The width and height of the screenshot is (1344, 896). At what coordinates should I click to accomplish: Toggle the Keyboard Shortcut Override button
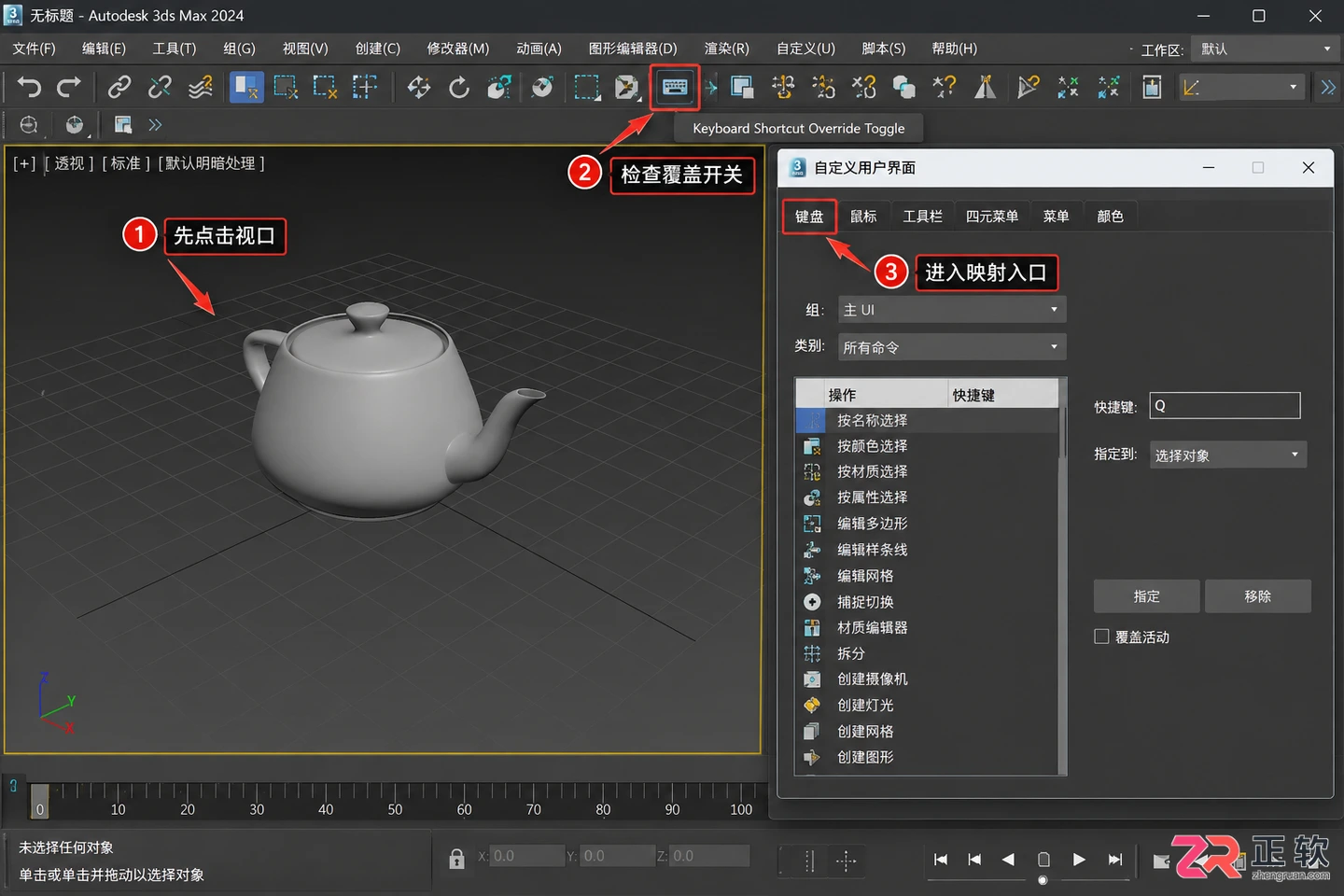tap(675, 88)
